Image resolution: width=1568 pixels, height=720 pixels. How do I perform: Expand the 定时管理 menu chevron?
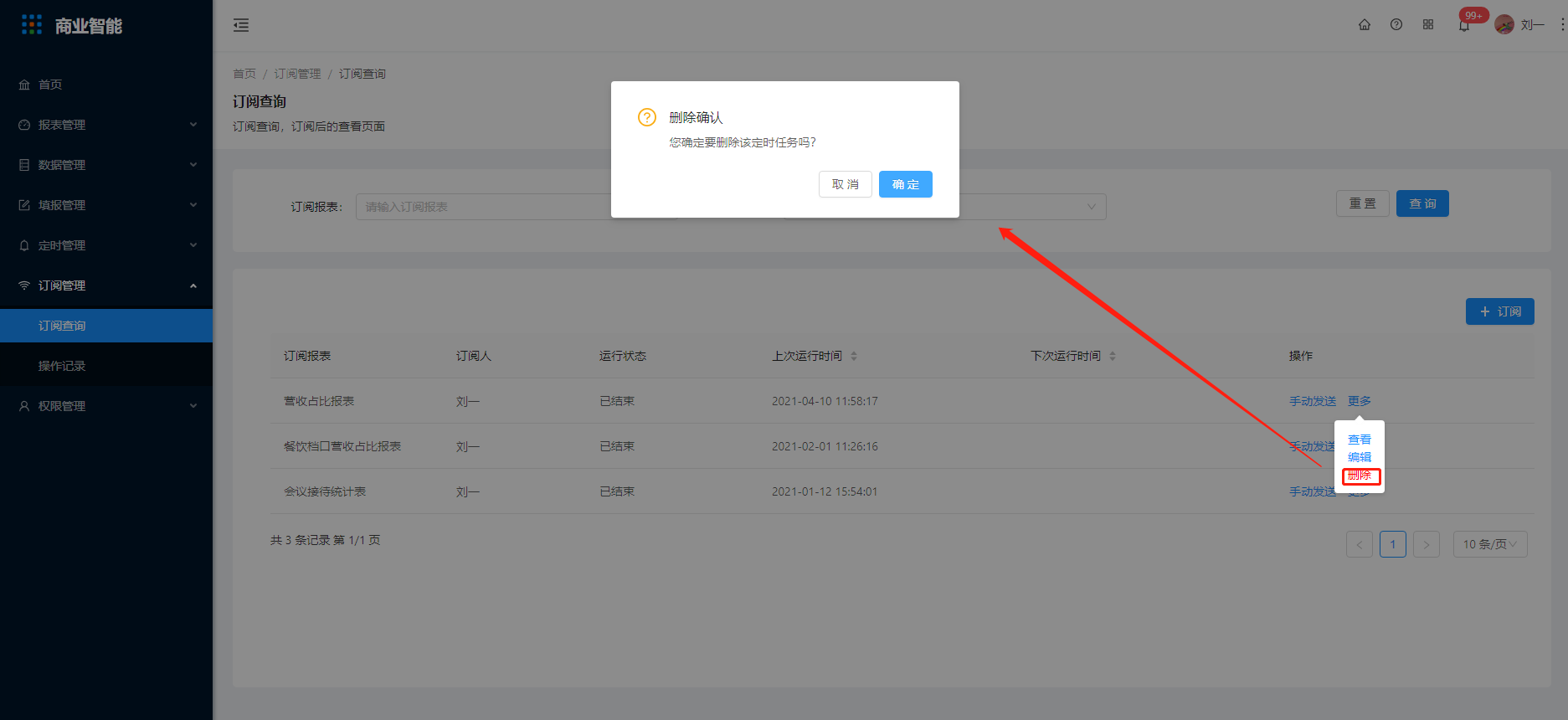click(193, 245)
